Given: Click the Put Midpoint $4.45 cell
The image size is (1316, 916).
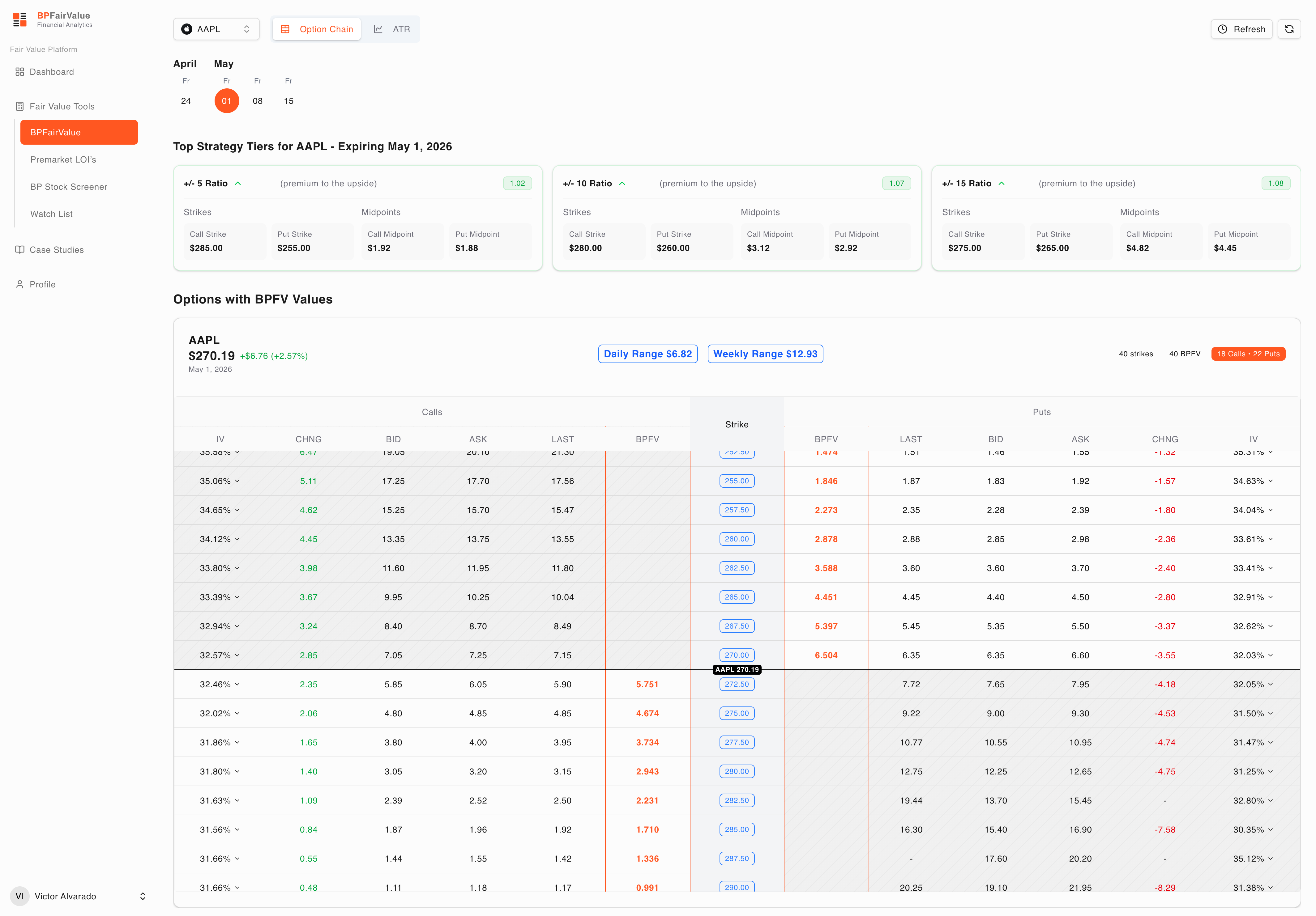Looking at the screenshot, I should coord(1249,241).
